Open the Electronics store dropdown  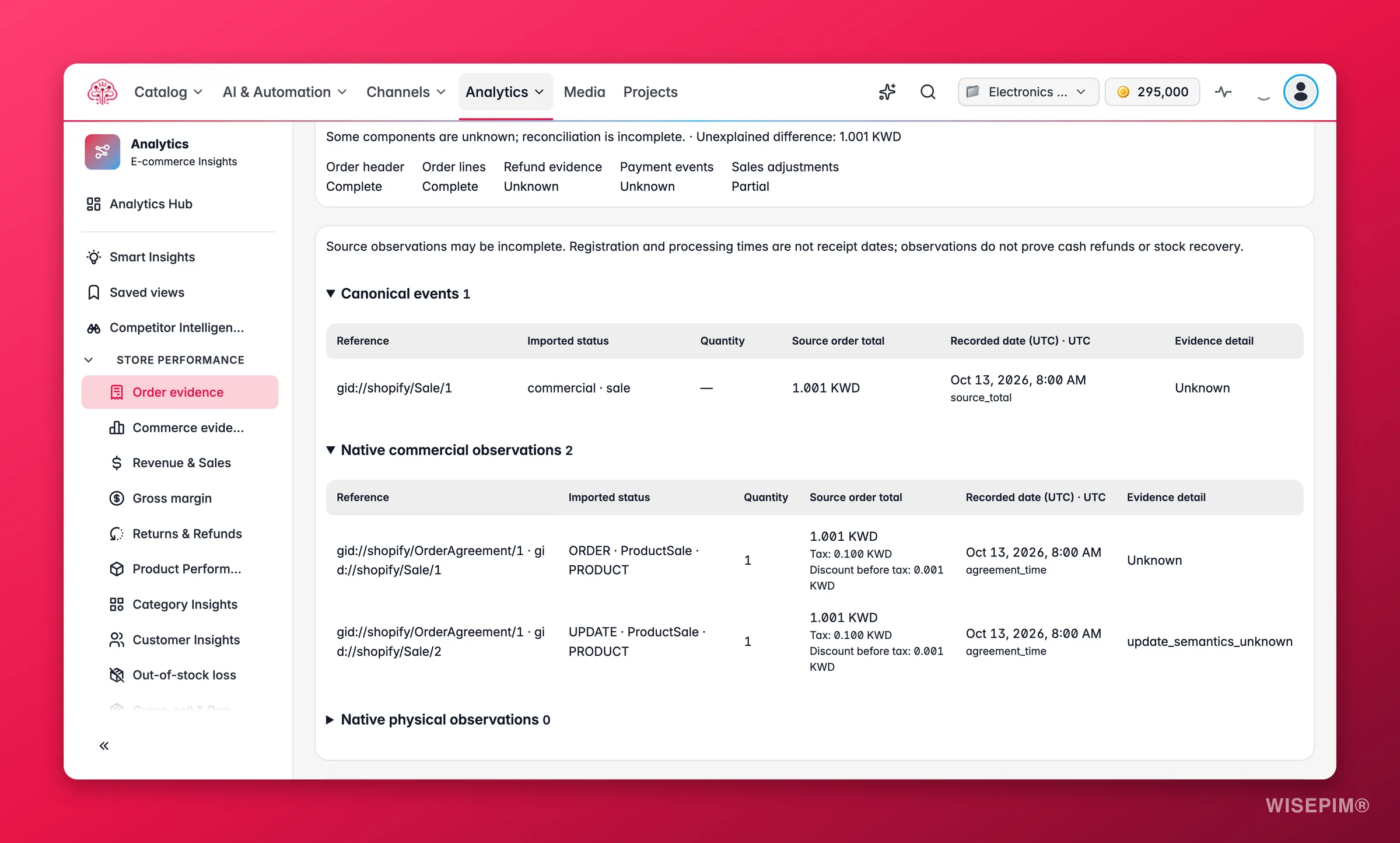(x=1028, y=92)
